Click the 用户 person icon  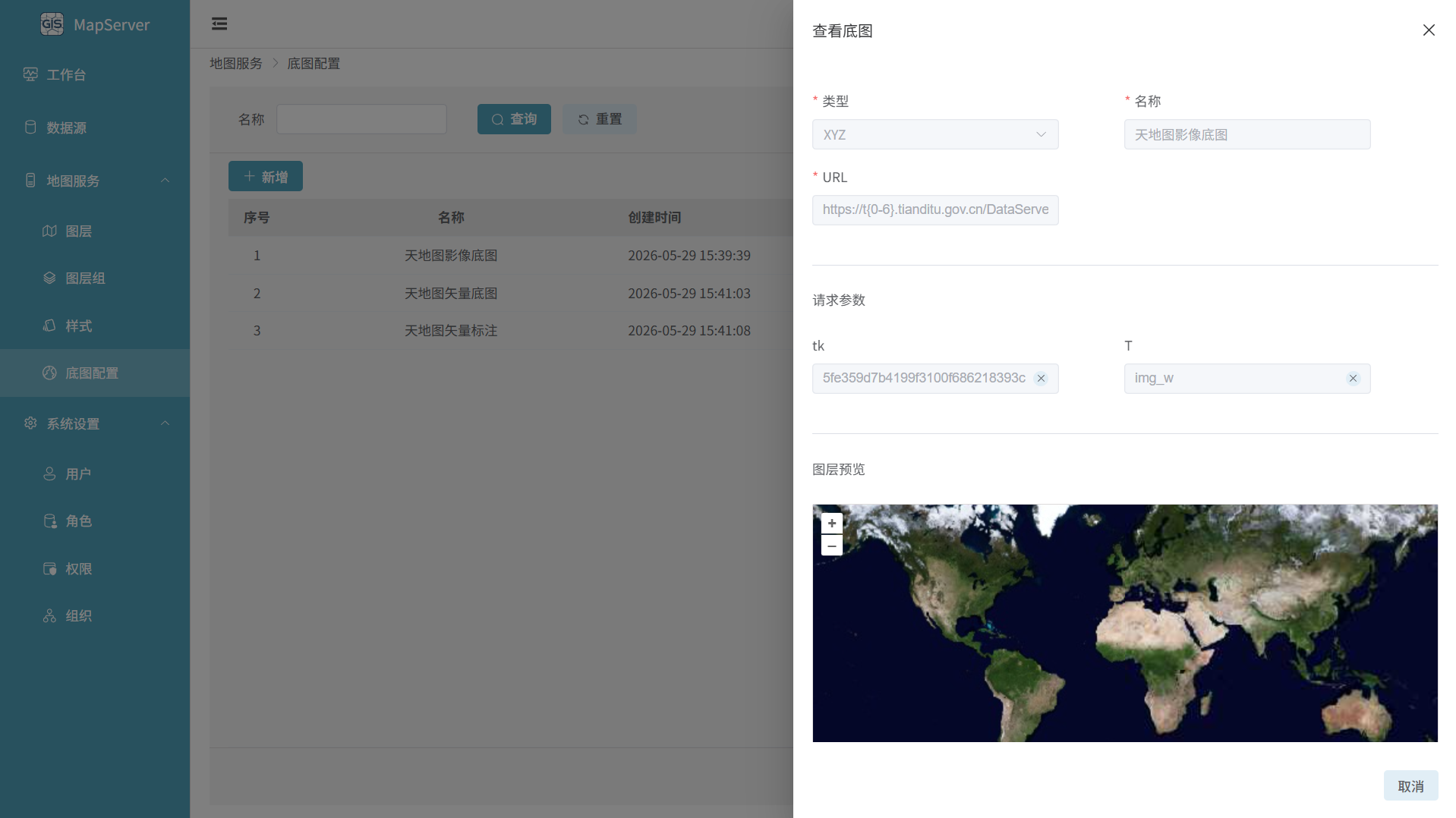49,473
